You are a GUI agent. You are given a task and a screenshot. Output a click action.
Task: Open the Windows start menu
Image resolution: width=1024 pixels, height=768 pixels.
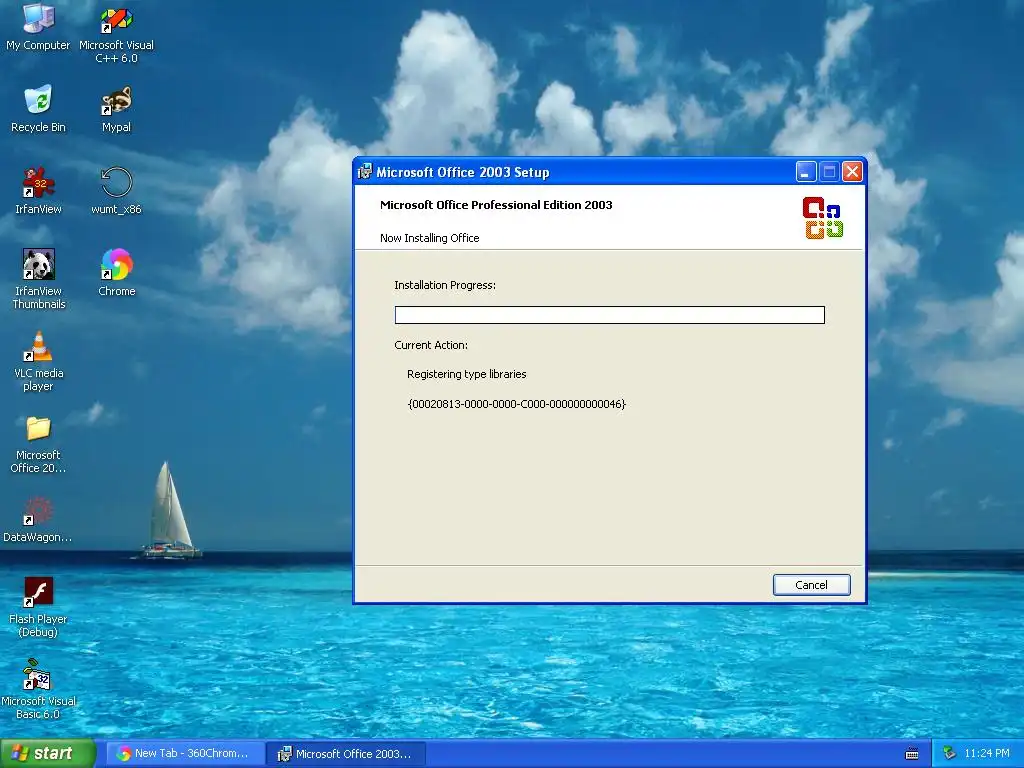coord(47,754)
